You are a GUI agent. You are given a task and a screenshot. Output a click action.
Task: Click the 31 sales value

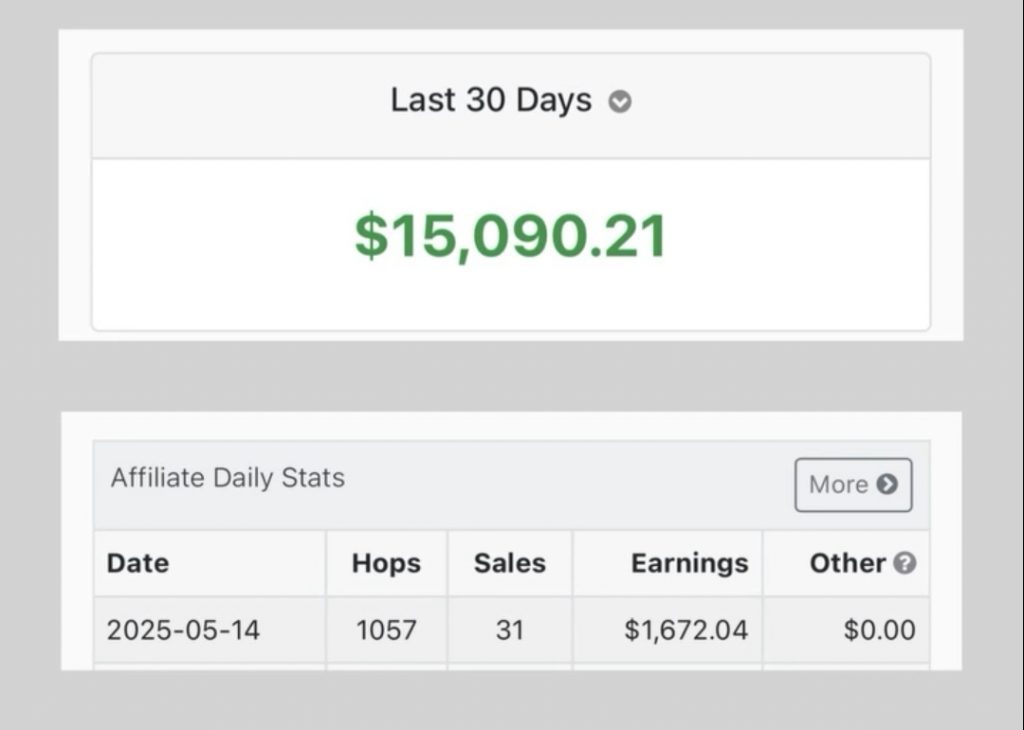pos(509,630)
